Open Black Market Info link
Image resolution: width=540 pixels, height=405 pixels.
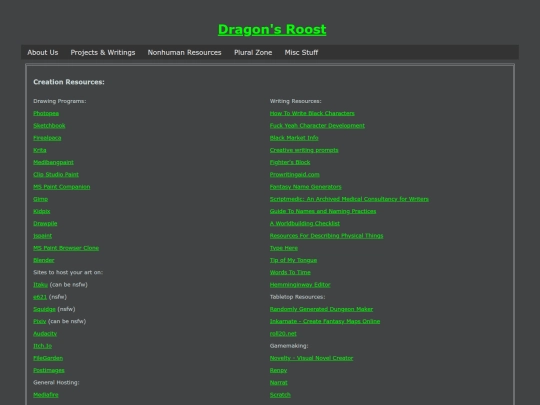click(294, 138)
